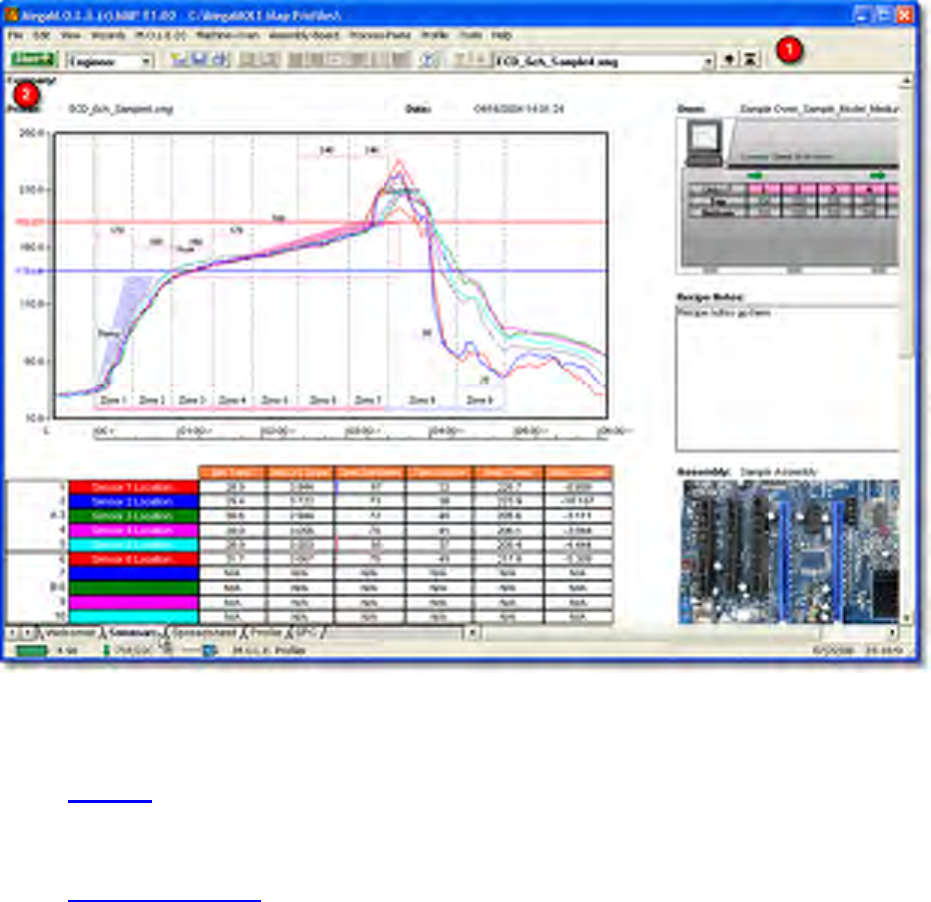Select the red Sensor 6 Location row

133,559
